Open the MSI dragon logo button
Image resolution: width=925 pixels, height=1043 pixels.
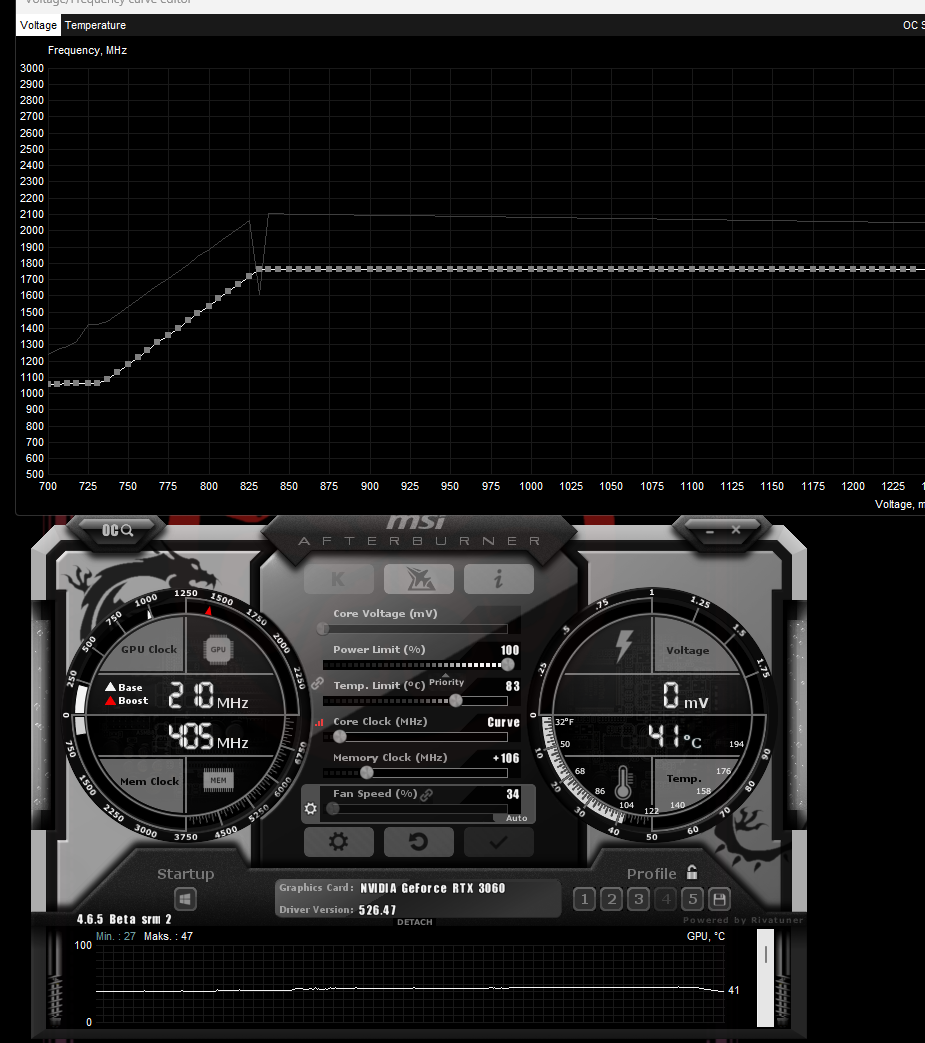point(419,579)
